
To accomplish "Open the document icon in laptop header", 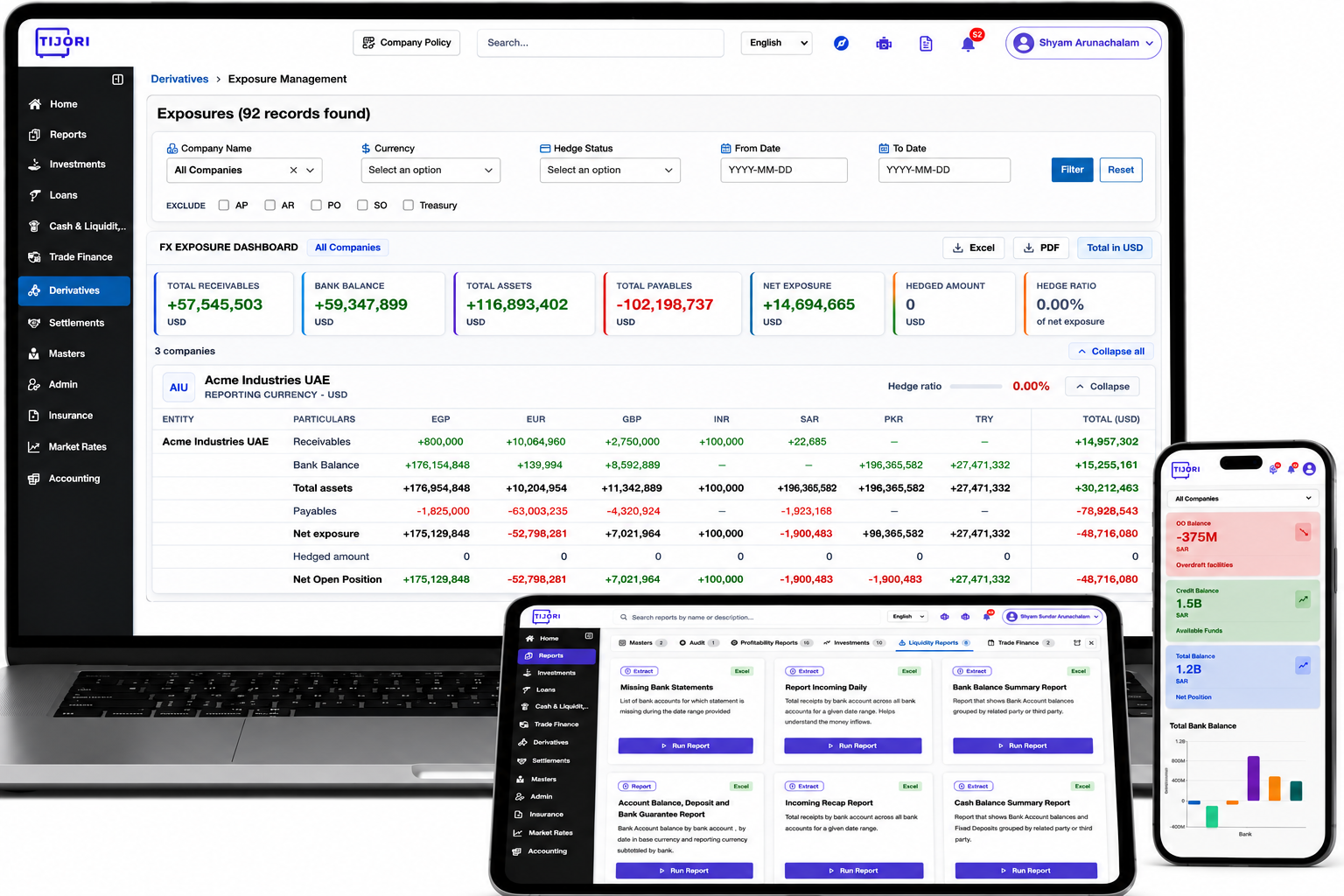I will point(926,43).
